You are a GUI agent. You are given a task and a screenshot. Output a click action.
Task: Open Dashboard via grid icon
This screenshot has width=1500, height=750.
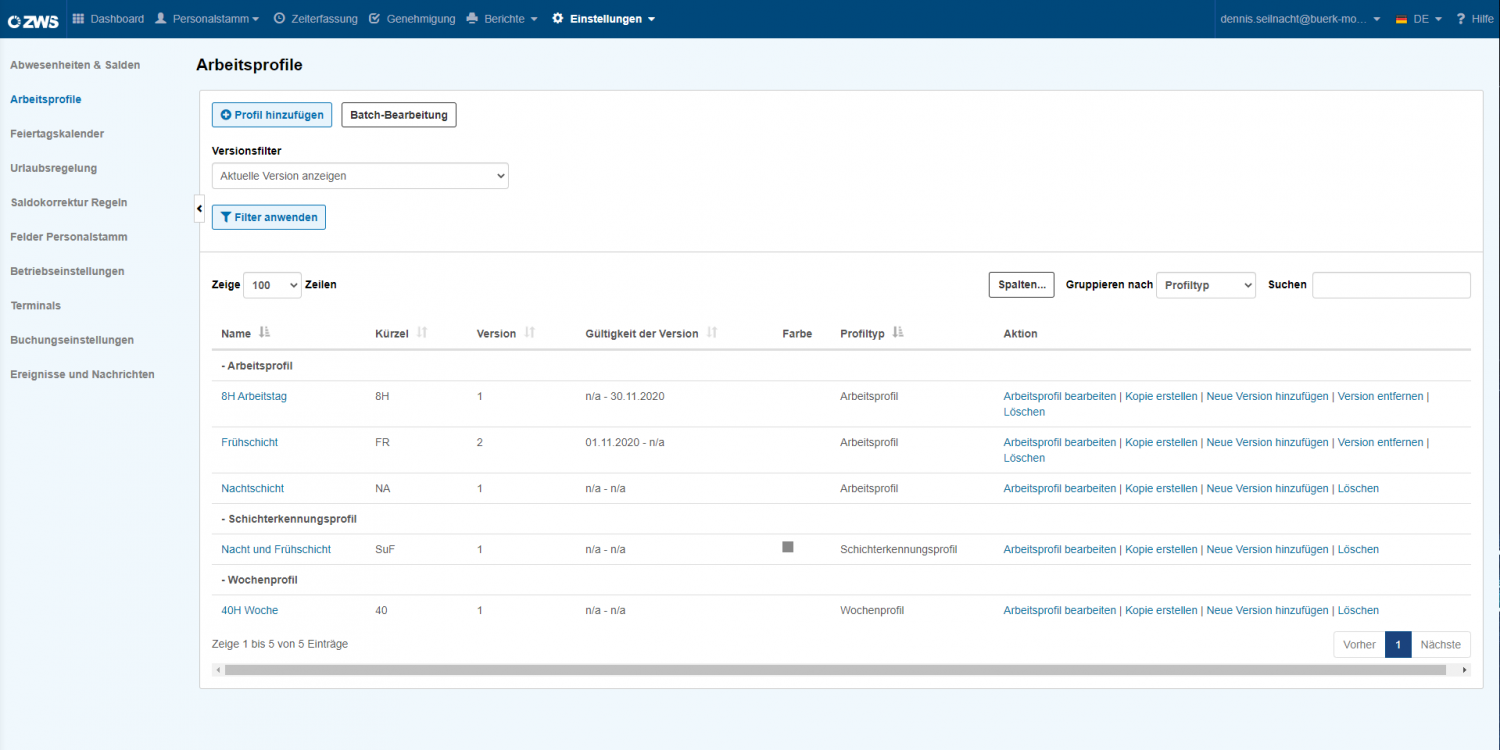point(78,19)
